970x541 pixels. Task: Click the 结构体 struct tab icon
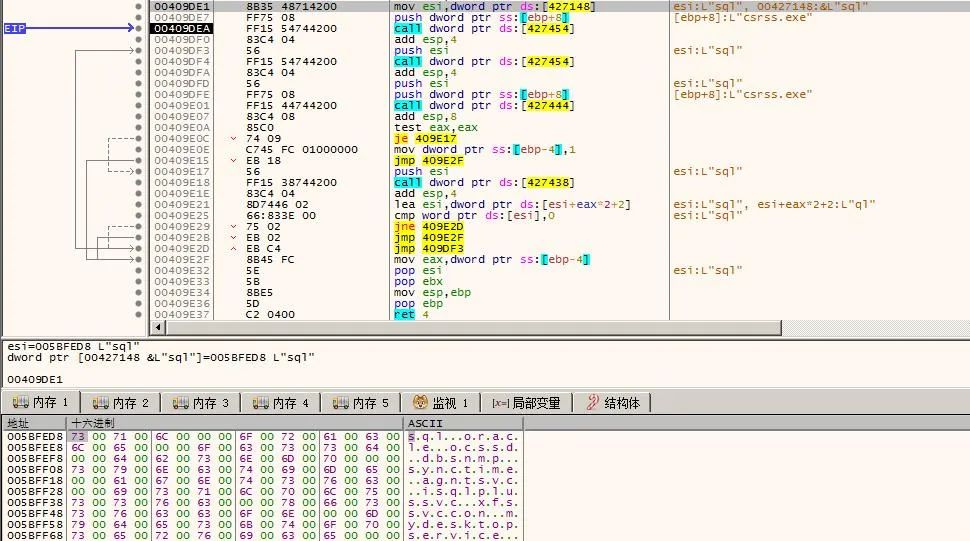[593, 403]
